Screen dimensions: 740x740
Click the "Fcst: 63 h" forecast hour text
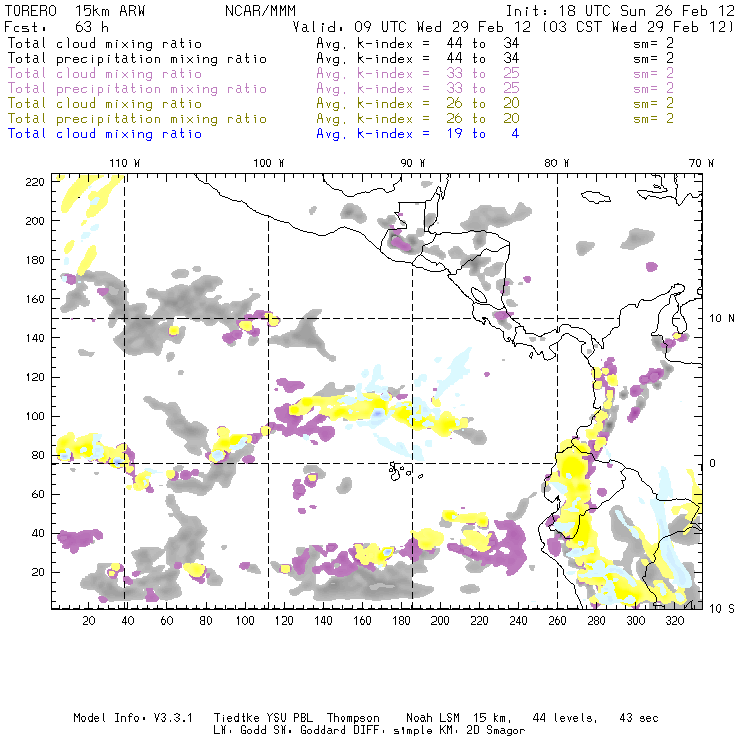pyautogui.click(x=56, y=27)
